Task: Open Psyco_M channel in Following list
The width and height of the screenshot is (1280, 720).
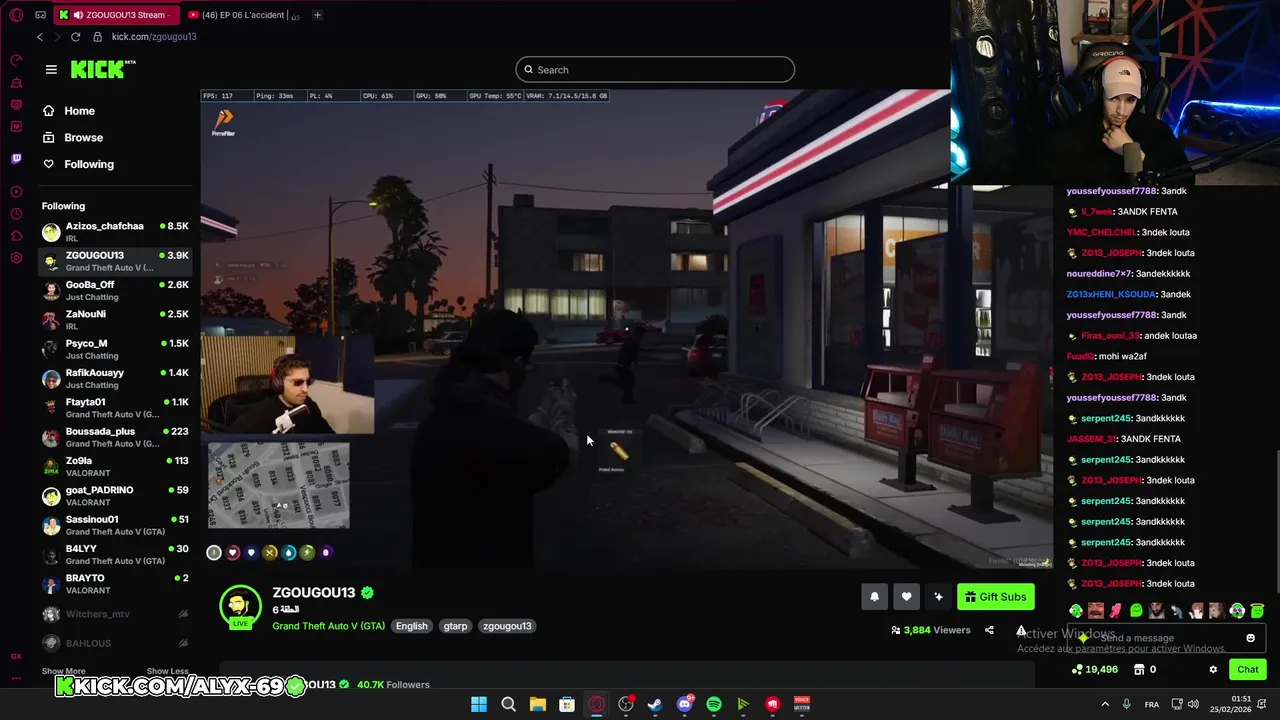Action: tap(115, 349)
